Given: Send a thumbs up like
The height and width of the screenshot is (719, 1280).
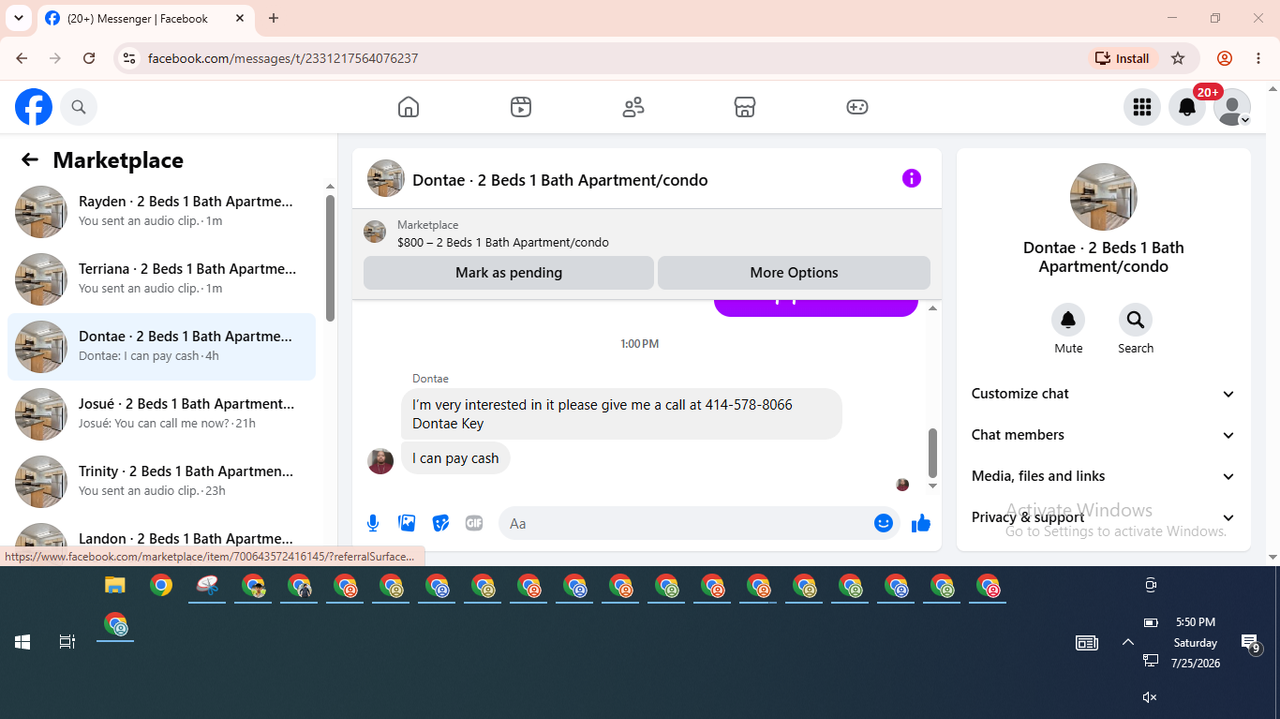Looking at the screenshot, I should (x=921, y=523).
